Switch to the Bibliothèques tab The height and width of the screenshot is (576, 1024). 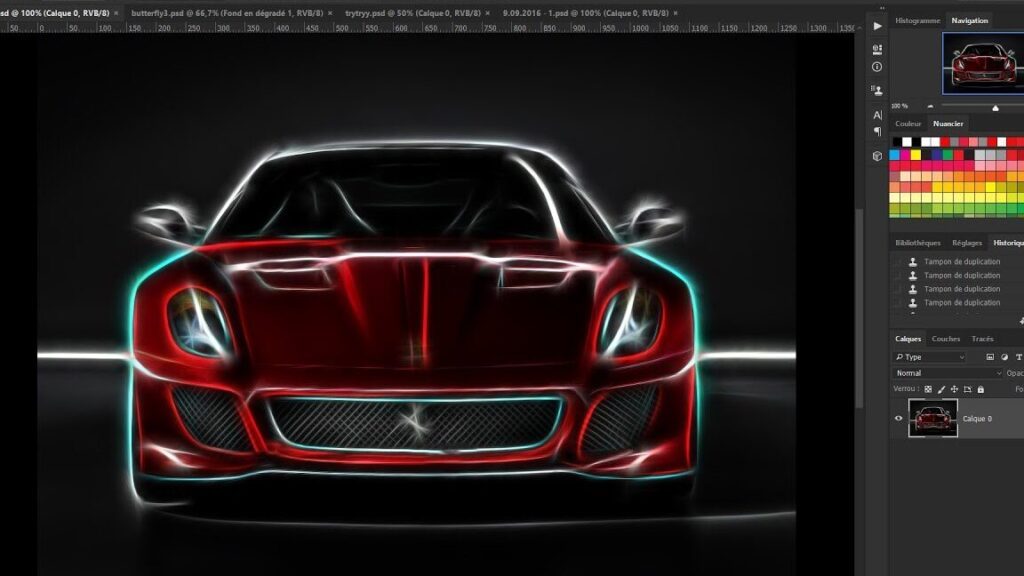[918, 243]
